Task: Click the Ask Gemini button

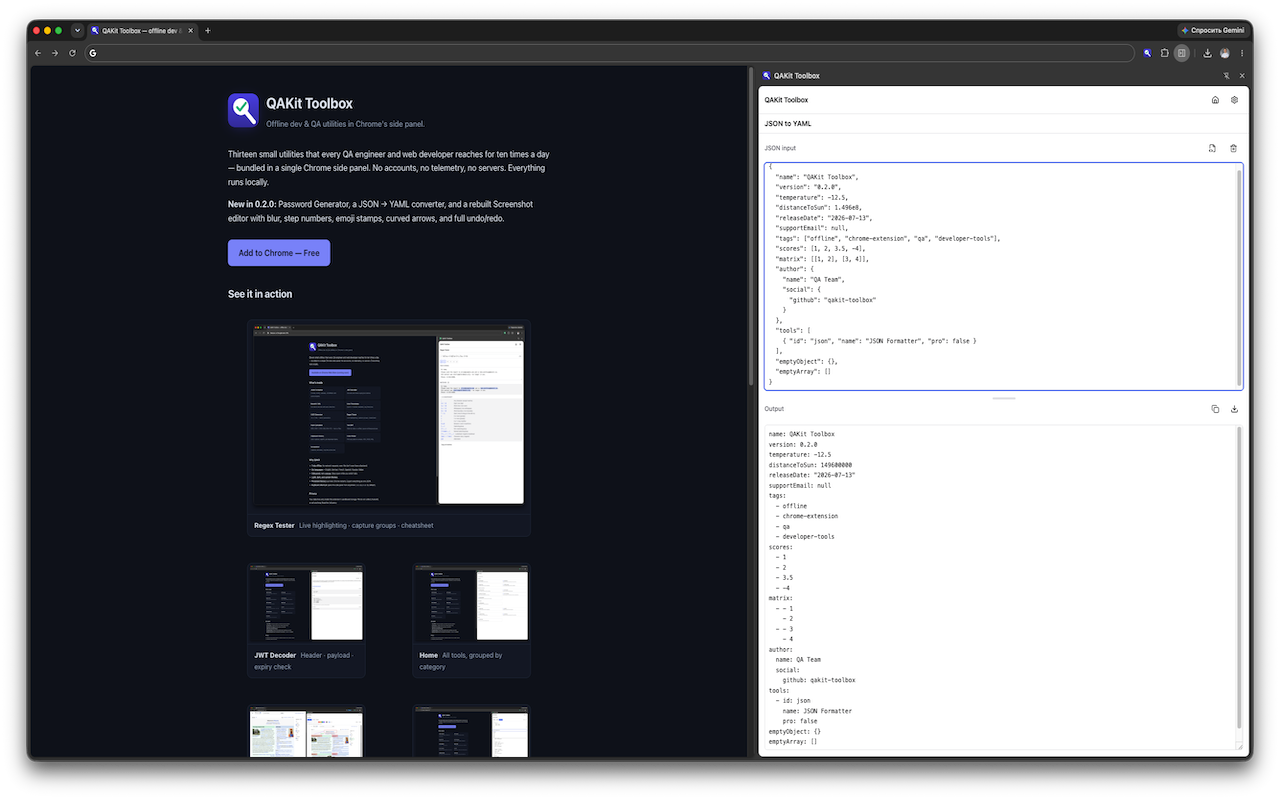Action: 1212,31
